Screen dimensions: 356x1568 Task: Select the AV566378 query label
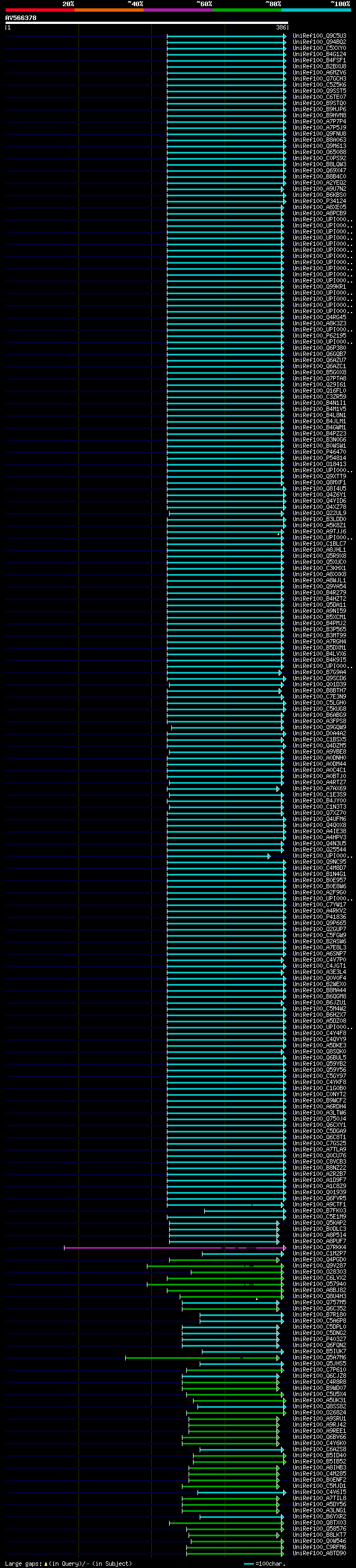click(21, 18)
